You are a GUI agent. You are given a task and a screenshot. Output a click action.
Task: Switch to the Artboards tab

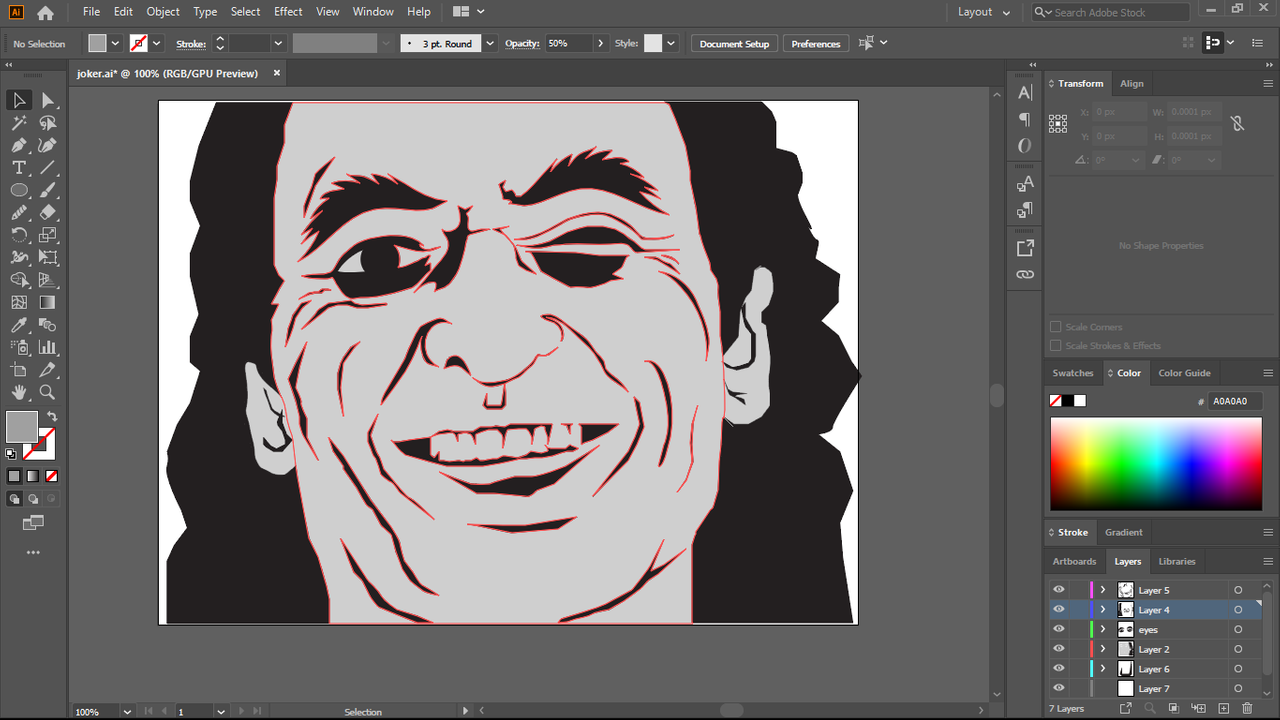tap(1075, 561)
